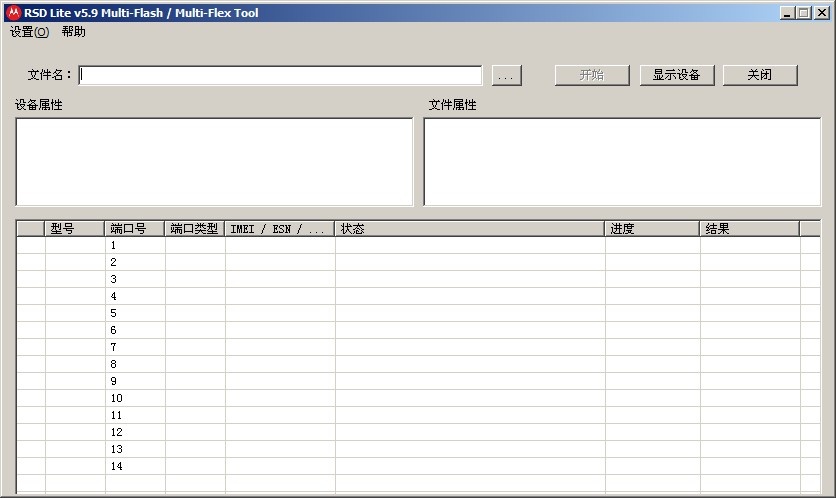Click the ... browse file button

[507, 76]
